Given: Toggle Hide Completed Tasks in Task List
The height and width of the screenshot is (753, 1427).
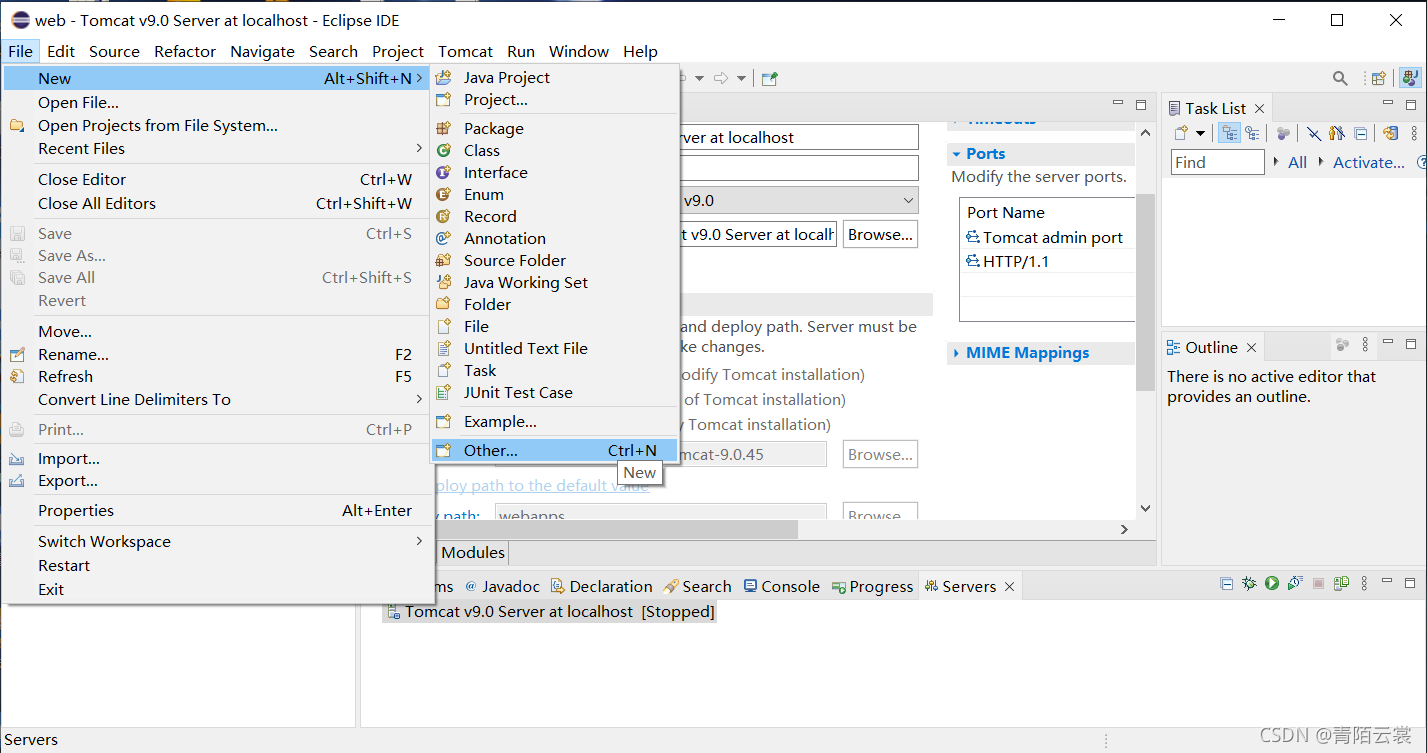Looking at the screenshot, I should pyautogui.click(x=1313, y=133).
